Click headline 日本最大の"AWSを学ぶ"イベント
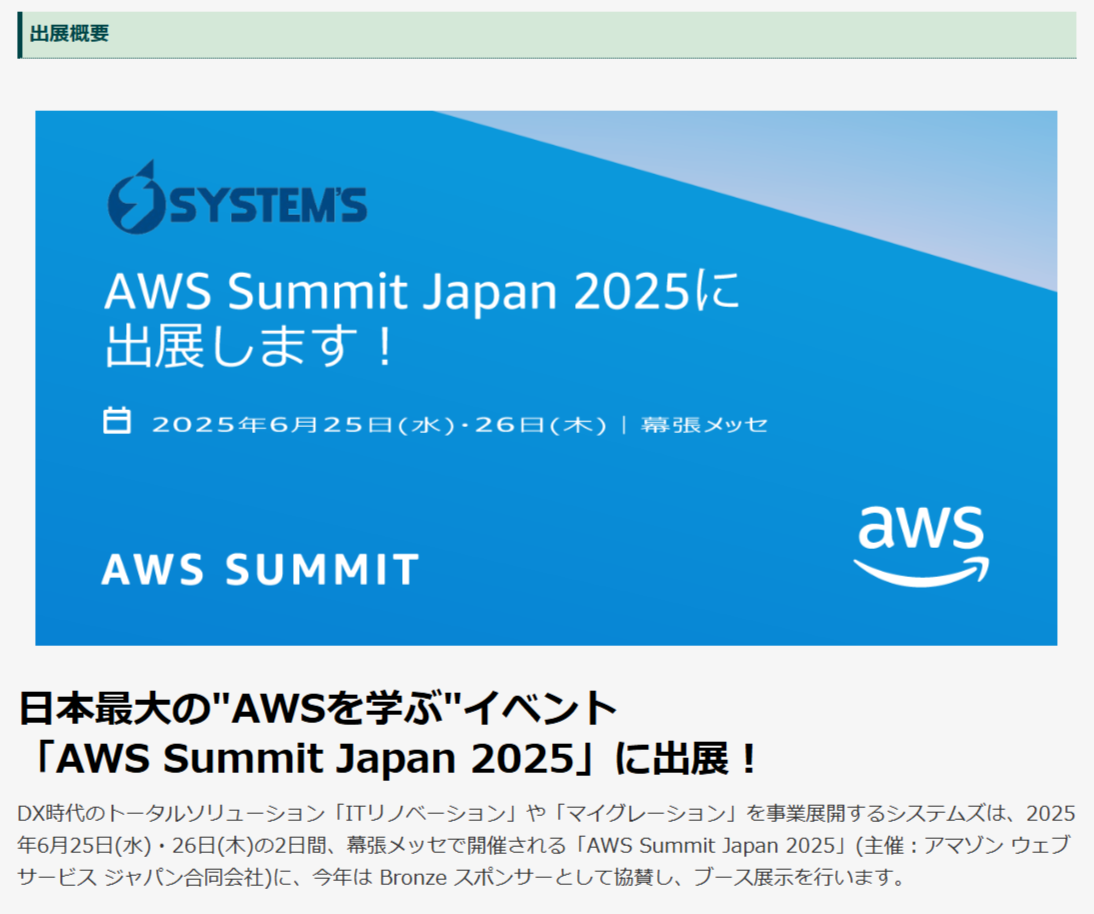 [317, 708]
